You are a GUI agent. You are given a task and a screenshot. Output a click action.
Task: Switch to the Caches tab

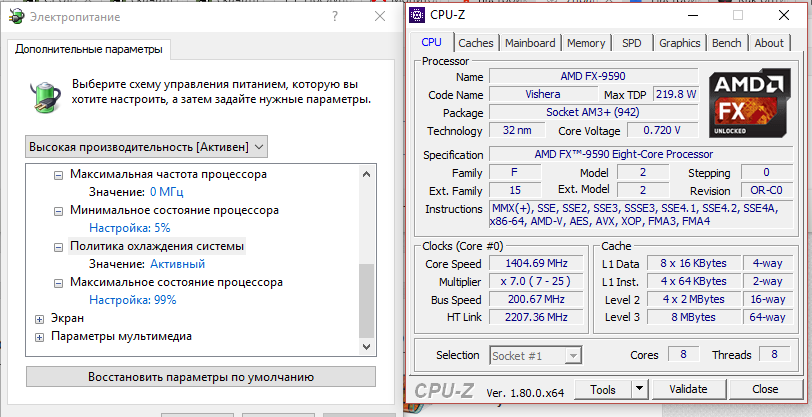(x=475, y=43)
